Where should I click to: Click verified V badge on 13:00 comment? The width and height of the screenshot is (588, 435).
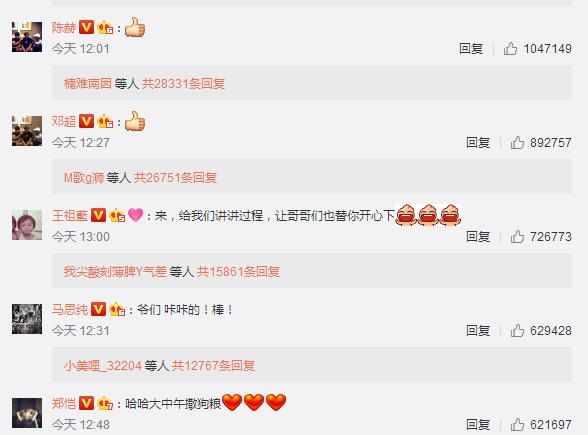(99, 215)
